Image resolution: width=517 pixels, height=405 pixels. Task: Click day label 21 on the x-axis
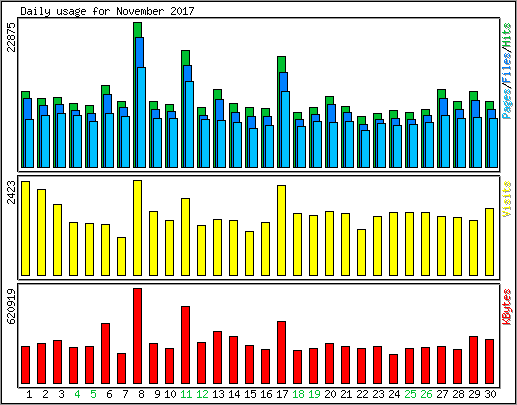point(346,394)
